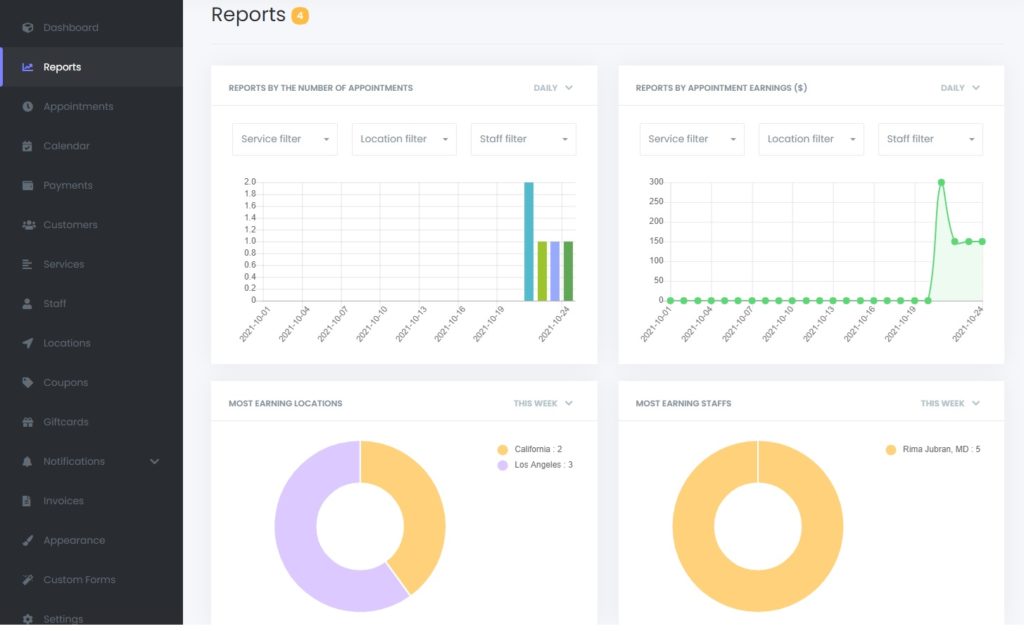Open the Service filter in appointments chart
This screenshot has width=1024, height=631.
[x=285, y=139]
